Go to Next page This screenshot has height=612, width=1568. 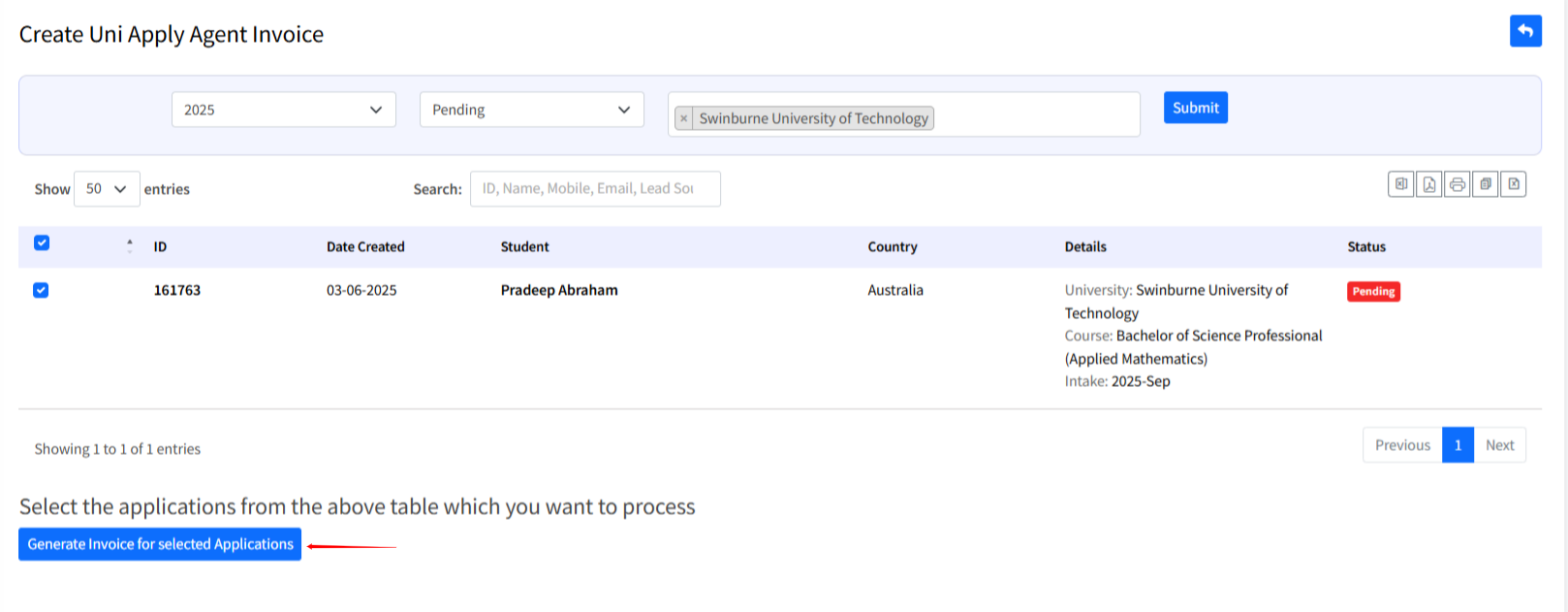(x=1499, y=445)
